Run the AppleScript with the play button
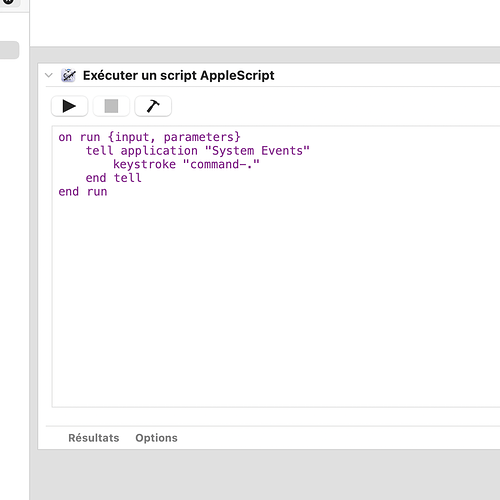This screenshot has height=500, width=500. coord(69,106)
